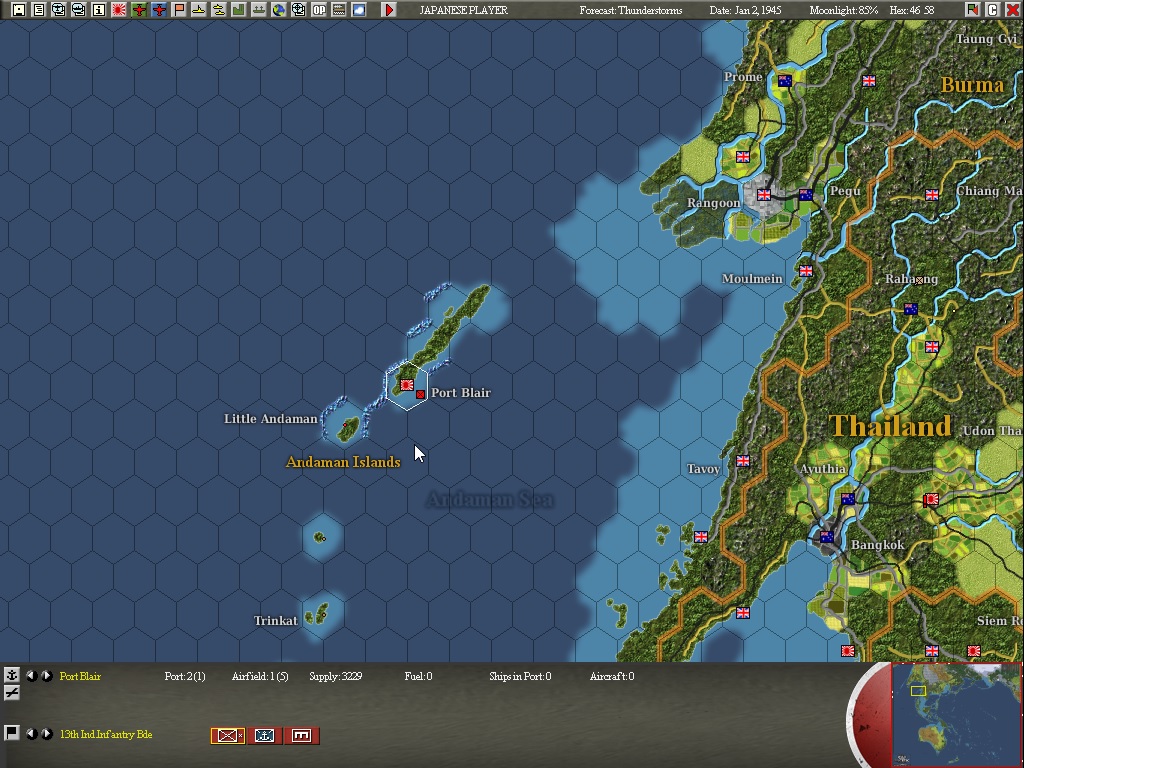
Task: Click the aircraft icon below the anchor
Action: 12,692
